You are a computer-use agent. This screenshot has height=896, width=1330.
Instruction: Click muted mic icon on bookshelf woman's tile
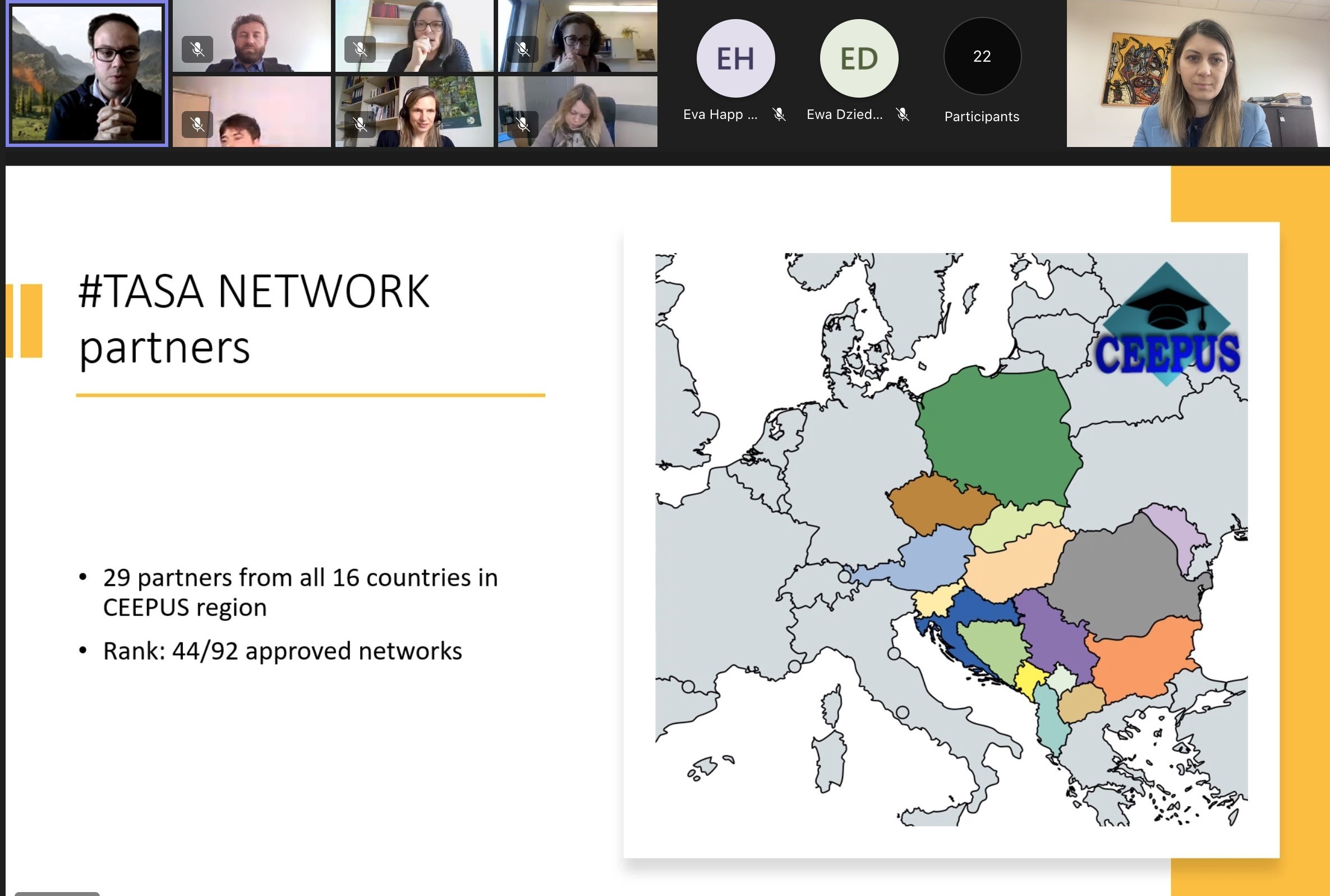360,49
